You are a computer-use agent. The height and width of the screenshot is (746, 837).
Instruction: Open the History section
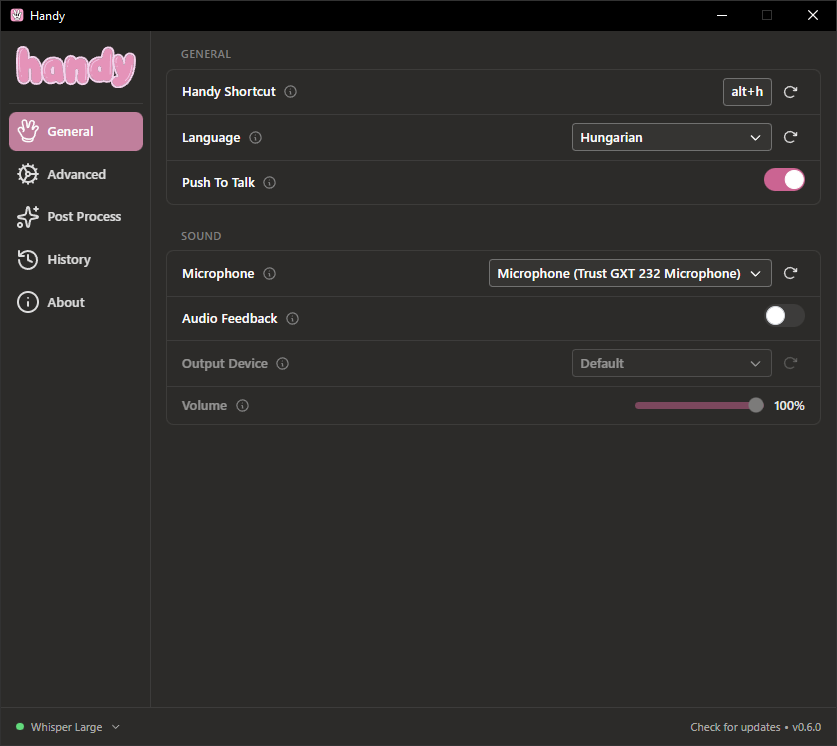click(x=67, y=259)
